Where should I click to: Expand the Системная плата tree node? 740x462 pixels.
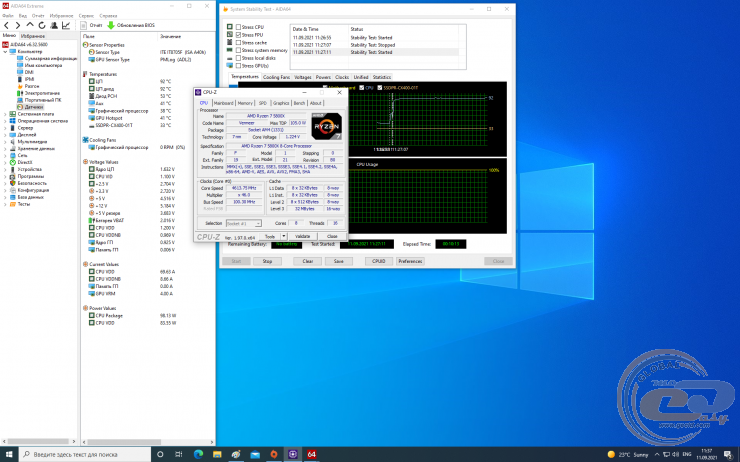[5, 114]
